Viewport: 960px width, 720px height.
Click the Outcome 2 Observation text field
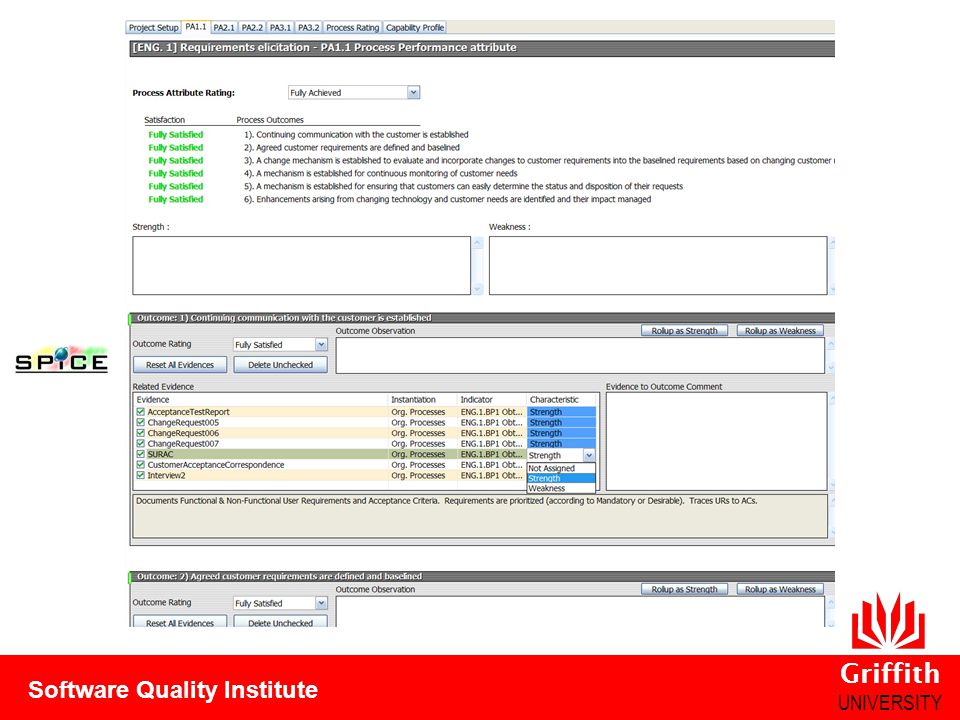click(x=580, y=612)
